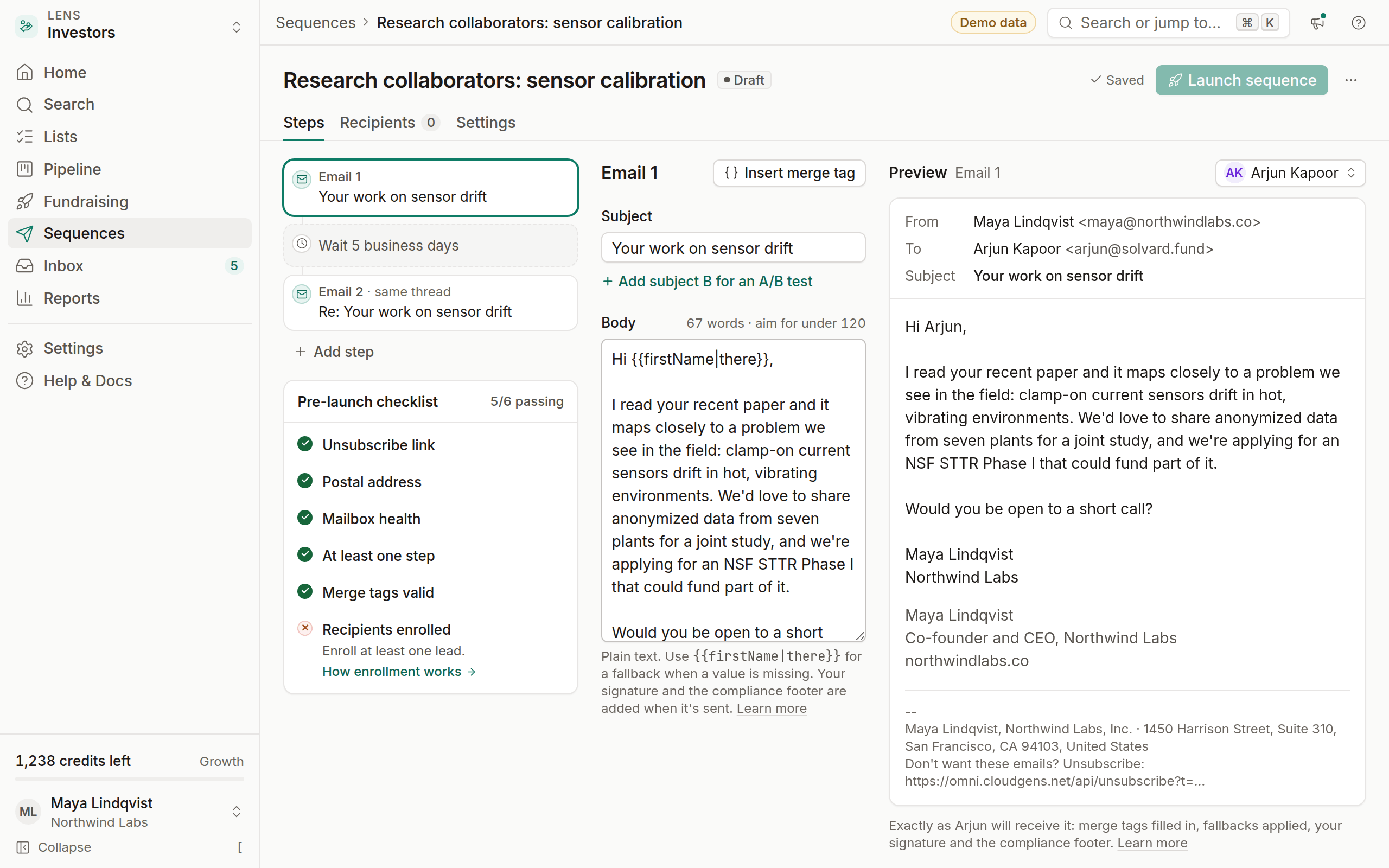1389x868 pixels.
Task: Open the more options ellipsis menu
Action: [x=1350, y=80]
